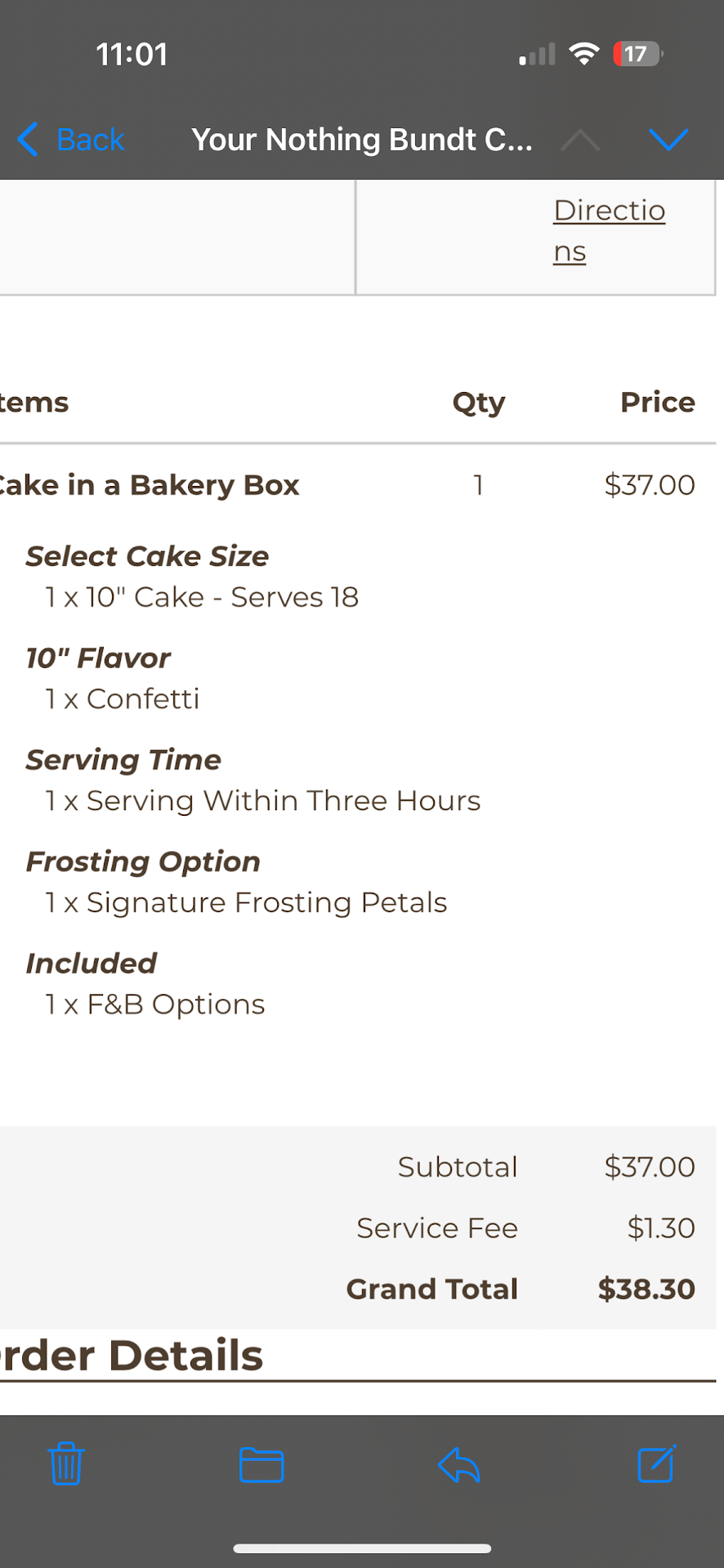Tap the Back chevron arrow
Viewport: 724px width, 1568px height.
[x=28, y=140]
